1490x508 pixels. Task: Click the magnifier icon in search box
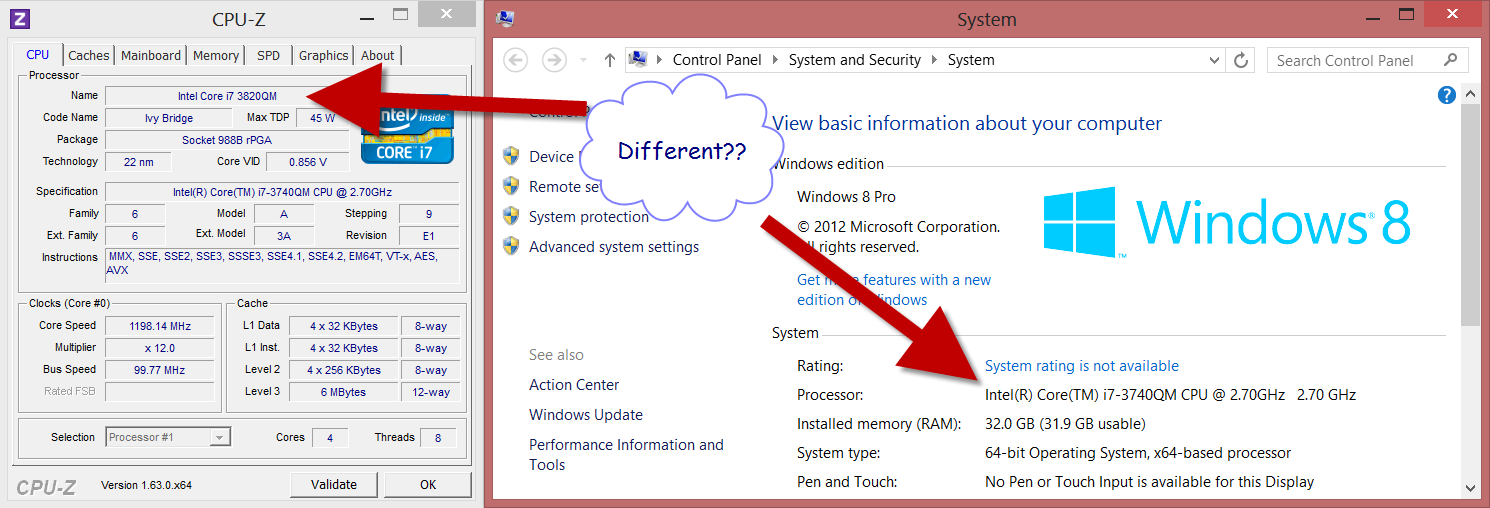coord(1451,60)
